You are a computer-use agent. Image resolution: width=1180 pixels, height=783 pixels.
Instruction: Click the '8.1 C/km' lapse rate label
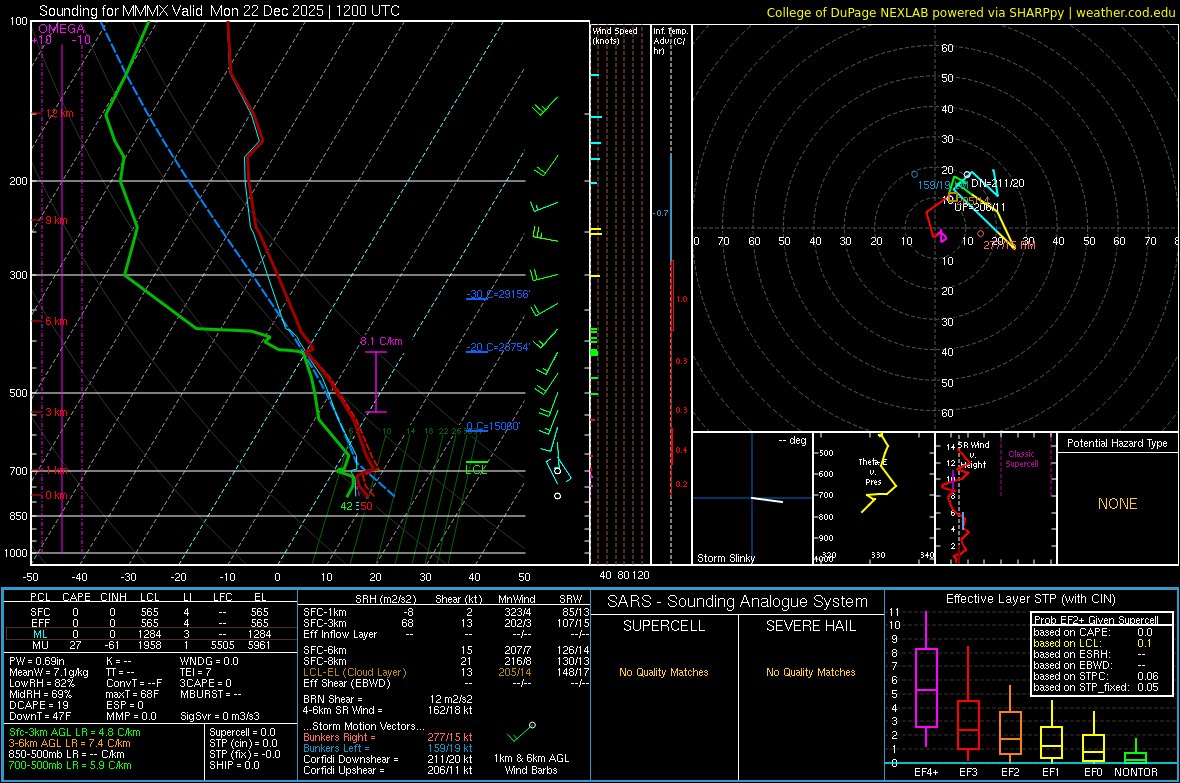(x=381, y=341)
